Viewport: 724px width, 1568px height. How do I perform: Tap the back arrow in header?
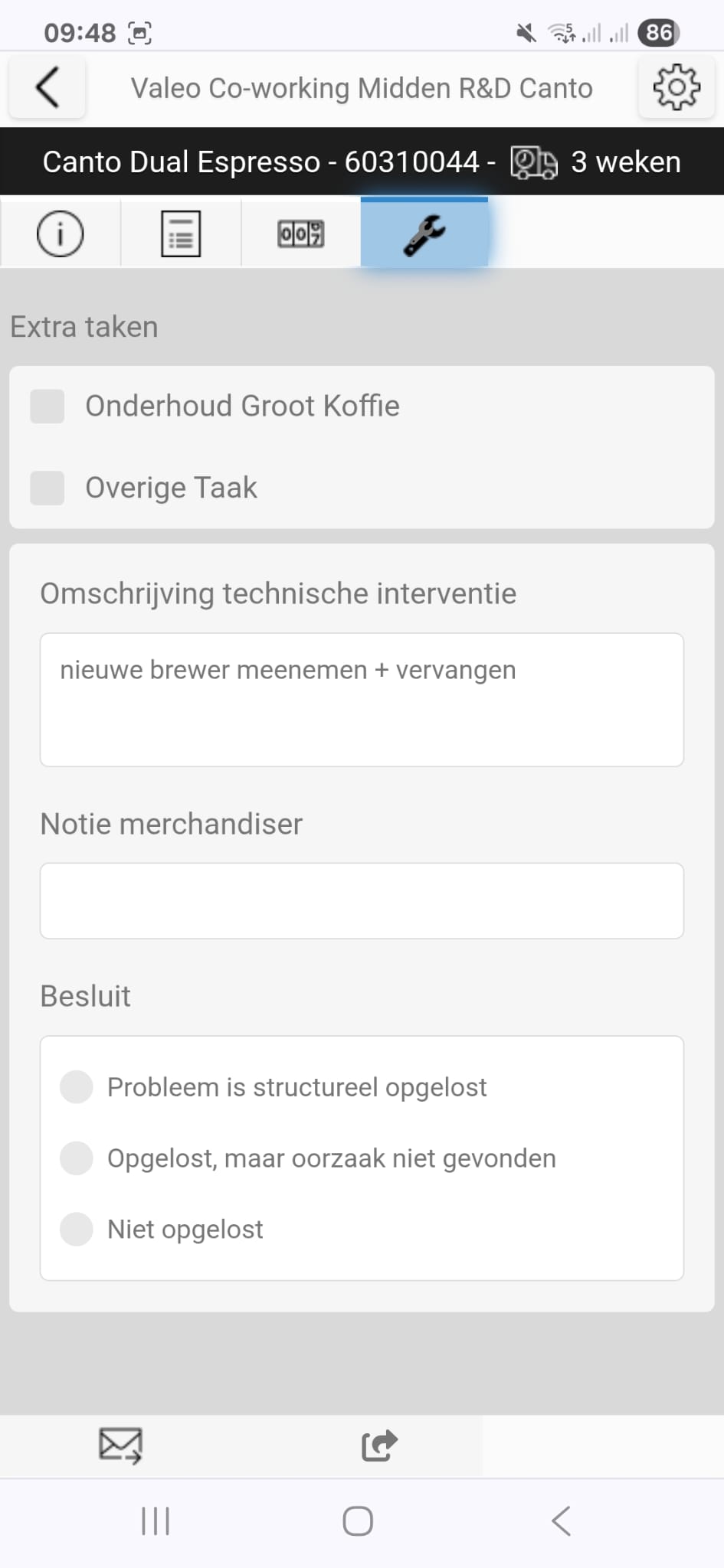click(48, 88)
